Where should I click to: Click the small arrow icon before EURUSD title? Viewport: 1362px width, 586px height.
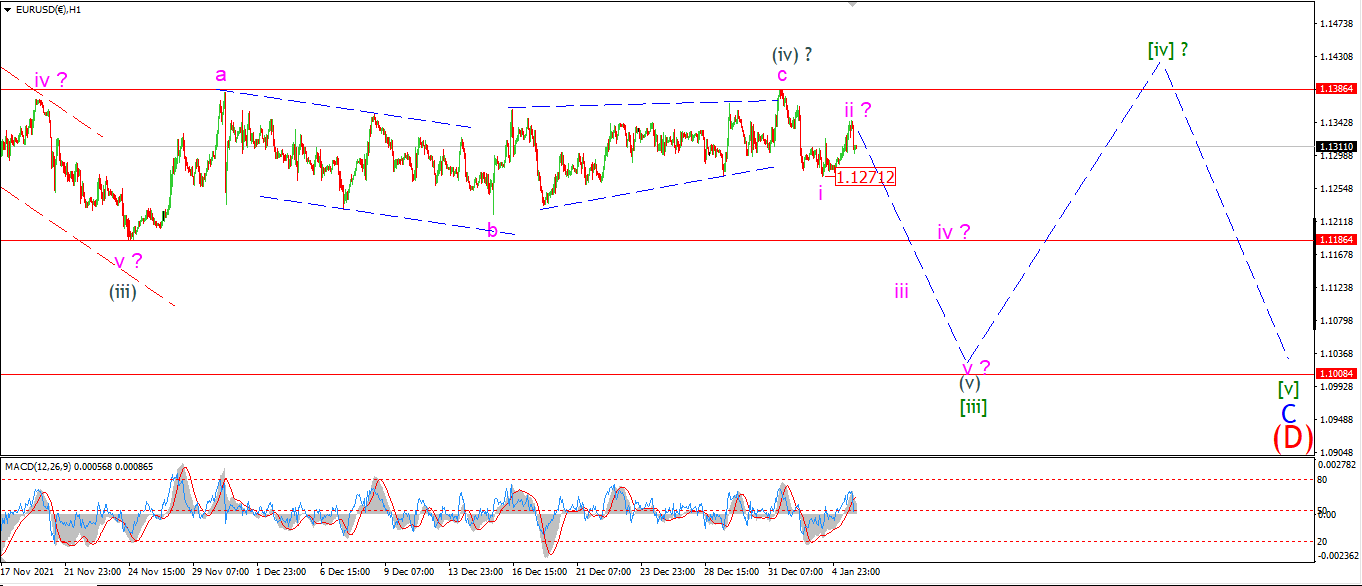click(8, 9)
